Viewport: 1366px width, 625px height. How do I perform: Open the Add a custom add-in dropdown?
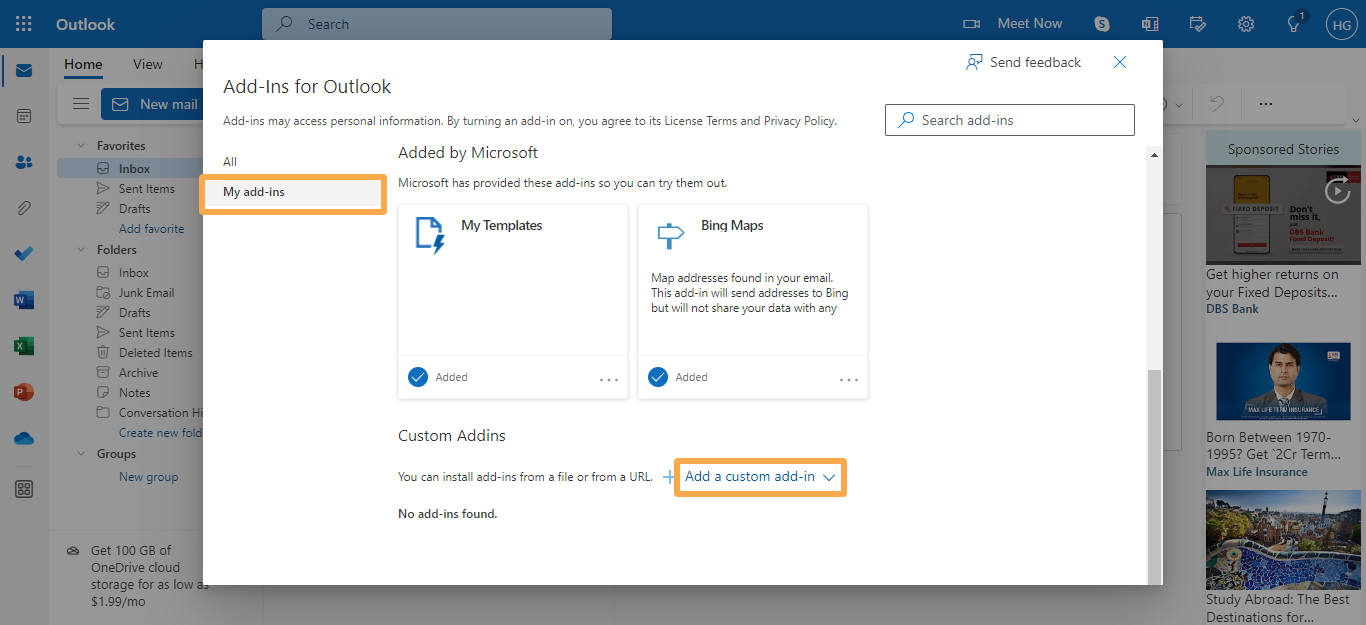(760, 477)
